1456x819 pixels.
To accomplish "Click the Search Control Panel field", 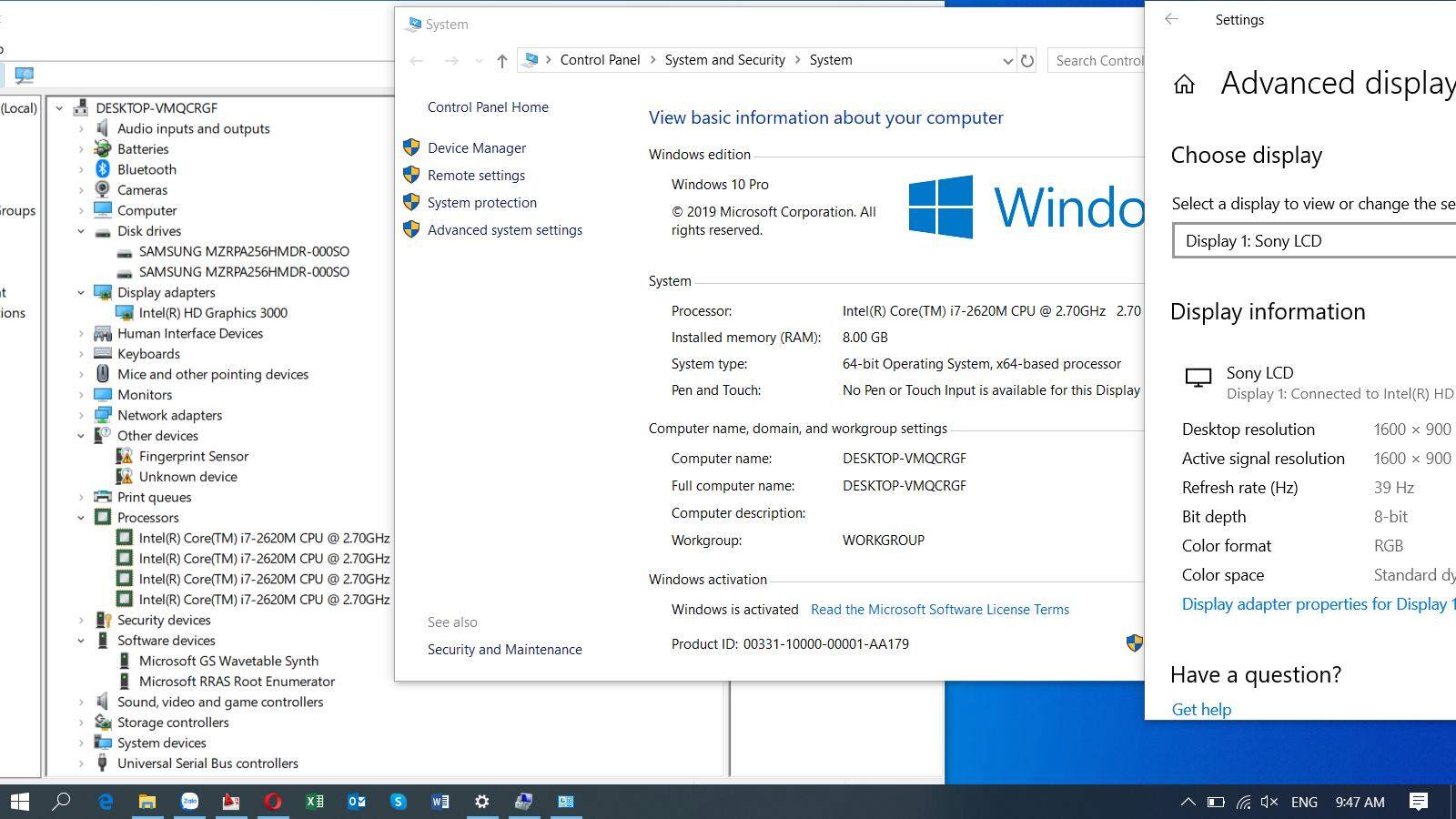I will (x=1097, y=61).
